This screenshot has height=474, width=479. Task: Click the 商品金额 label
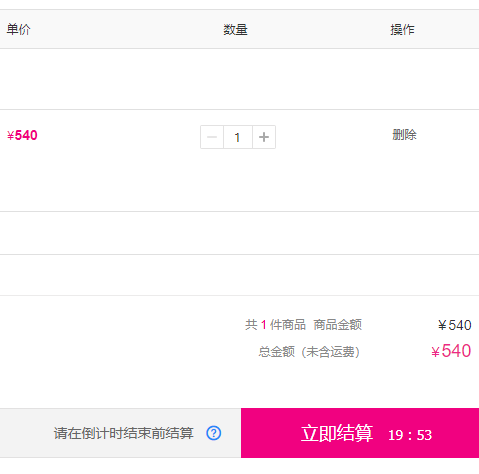(x=338, y=325)
